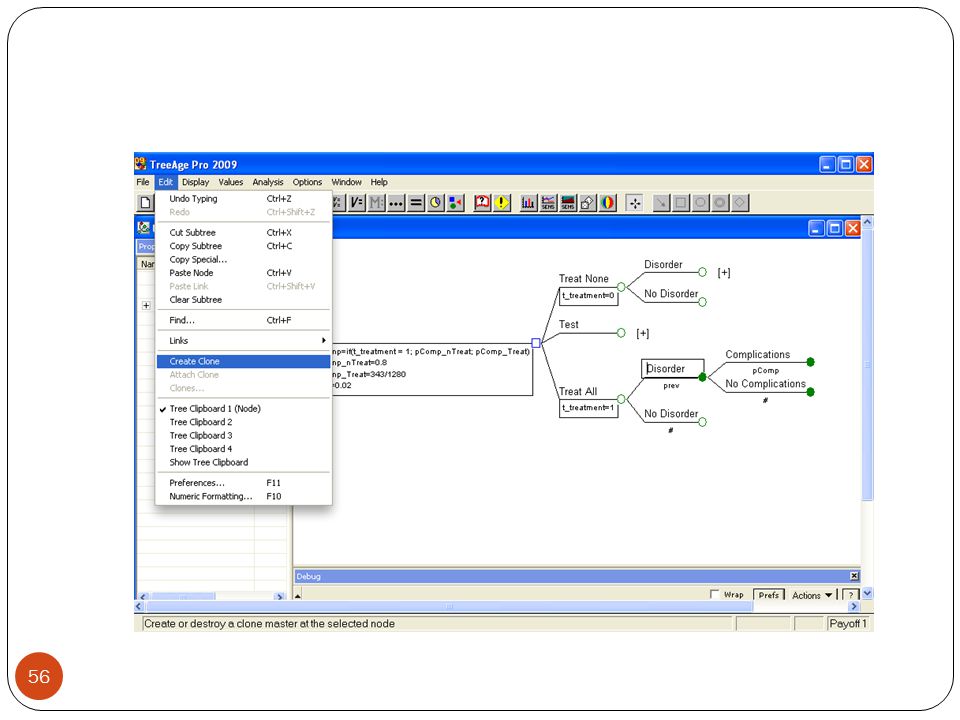This screenshot has height=720, width=960.
Task: Click the grayed diagonal arrow tool icon
Action: (661, 203)
